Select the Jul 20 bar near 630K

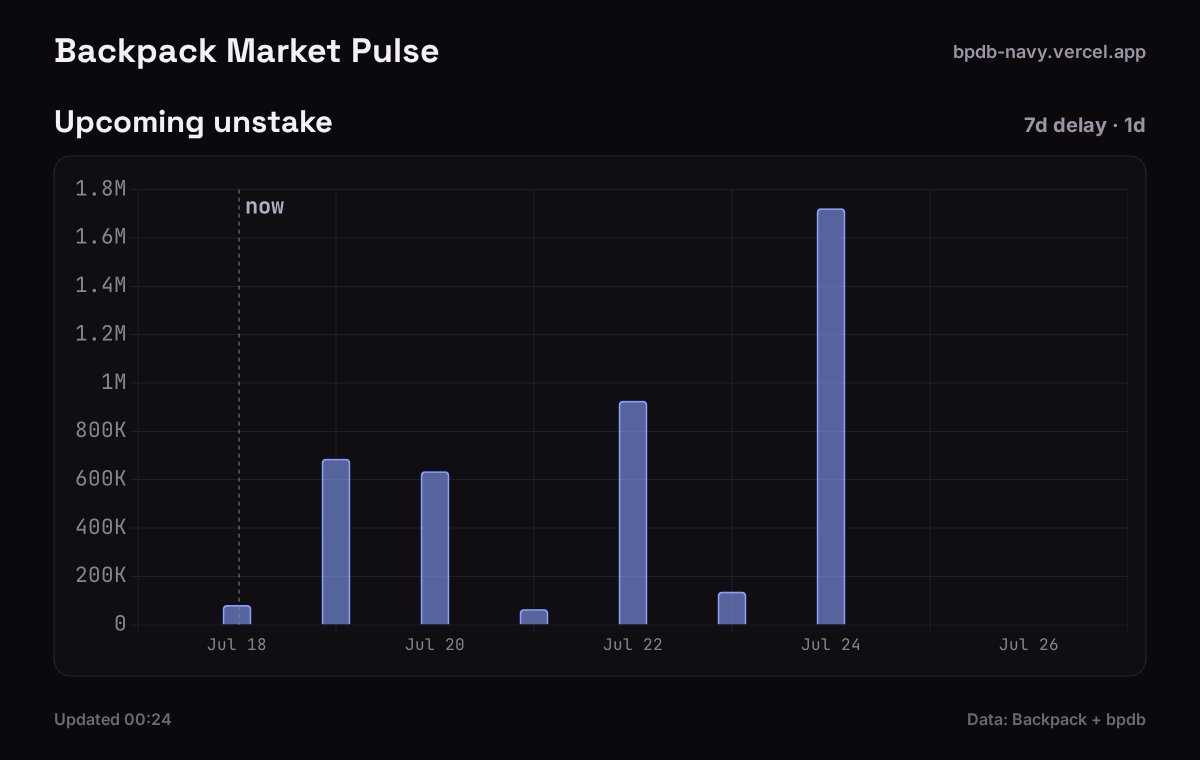[x=435, y=548]
